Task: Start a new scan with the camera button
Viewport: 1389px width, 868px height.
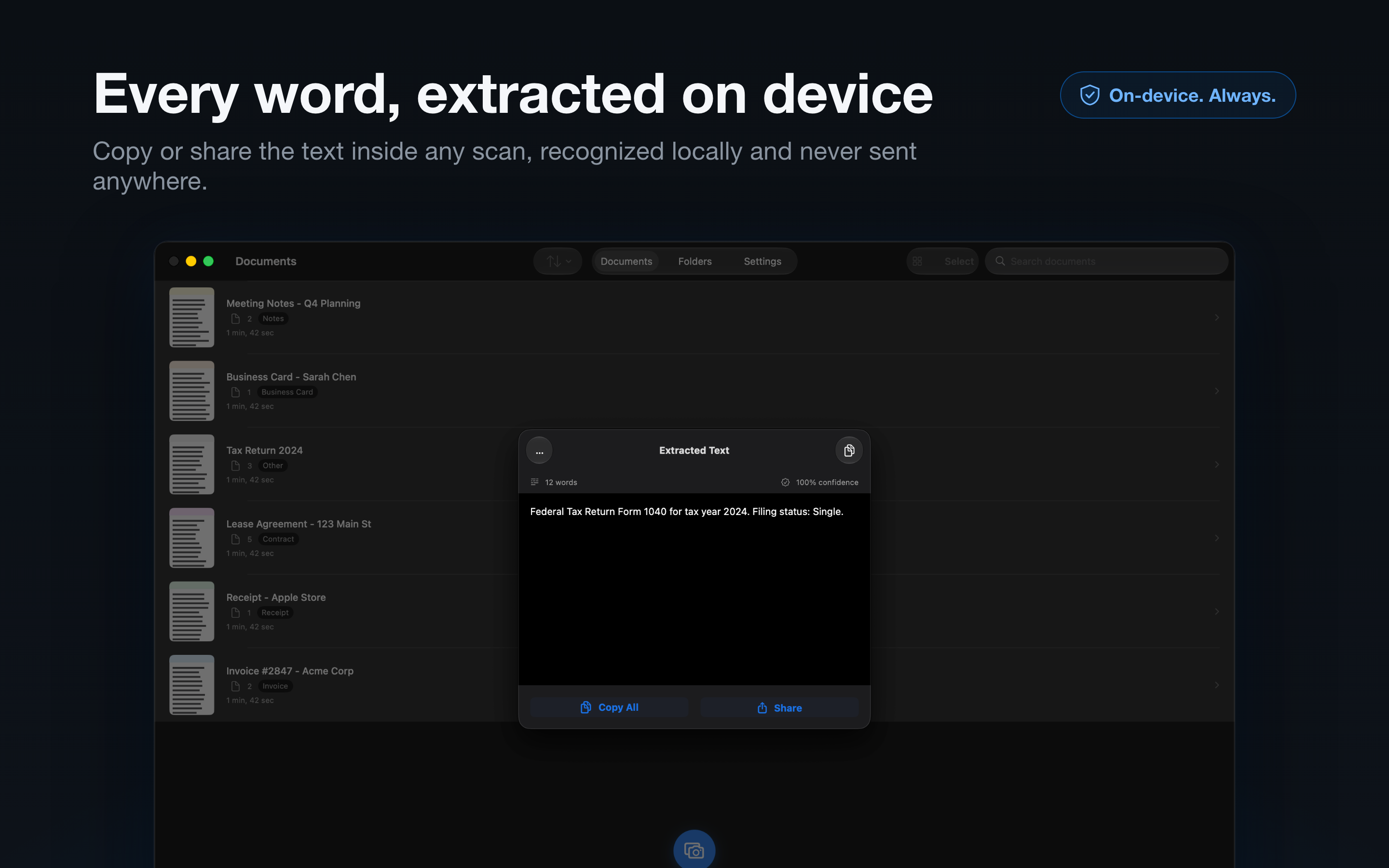Action: click(694, 850)
